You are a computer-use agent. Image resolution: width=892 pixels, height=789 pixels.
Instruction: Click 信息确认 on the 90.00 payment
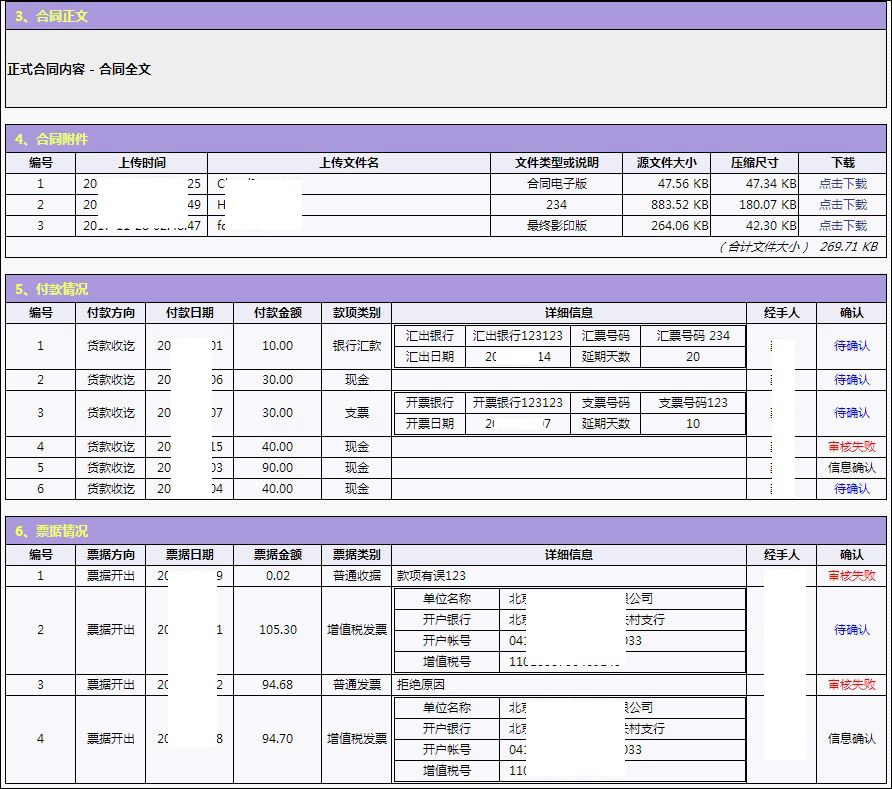click(x=851, y=468)
